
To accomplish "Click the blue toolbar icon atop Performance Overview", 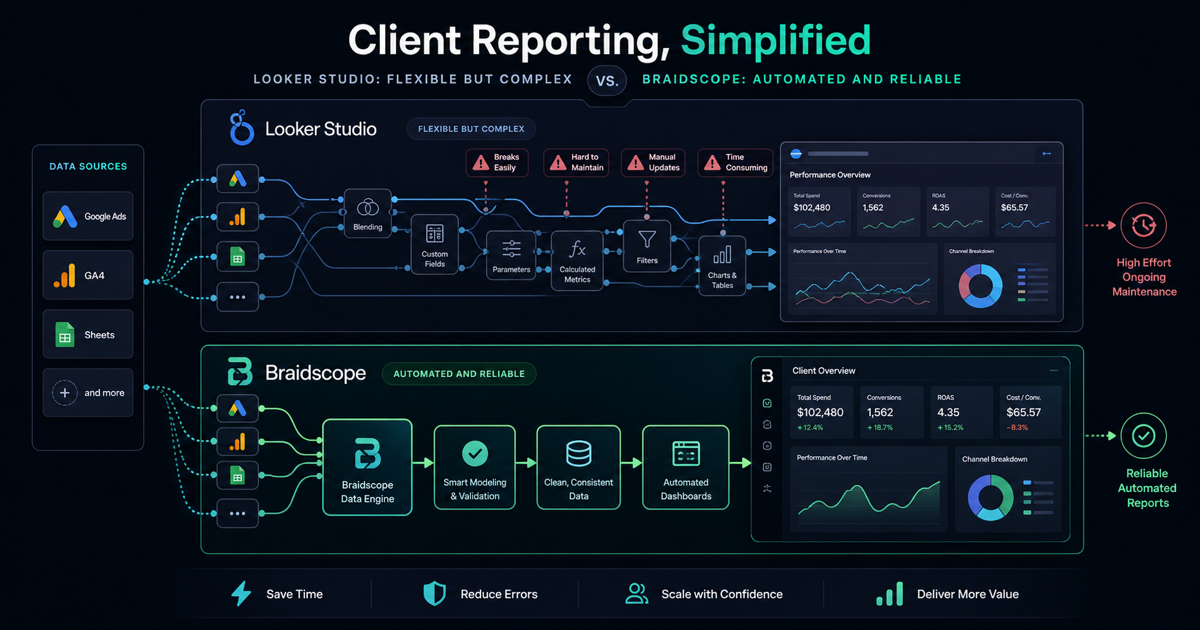I will 1047,154.
